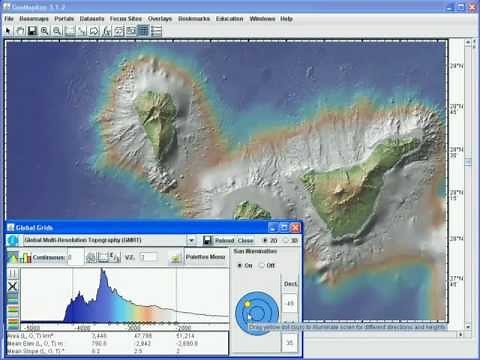The image size is (480, 360).
Task: Choose the zoom in magnifier tool
Action: click(45, 31)
